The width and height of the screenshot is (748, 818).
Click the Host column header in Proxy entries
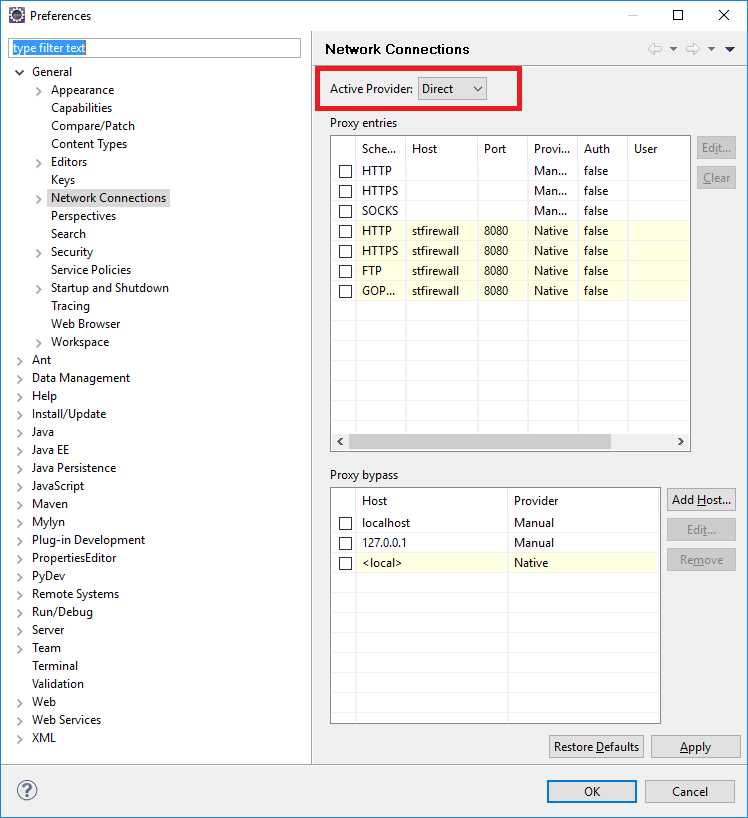click(x=441, y=149)
